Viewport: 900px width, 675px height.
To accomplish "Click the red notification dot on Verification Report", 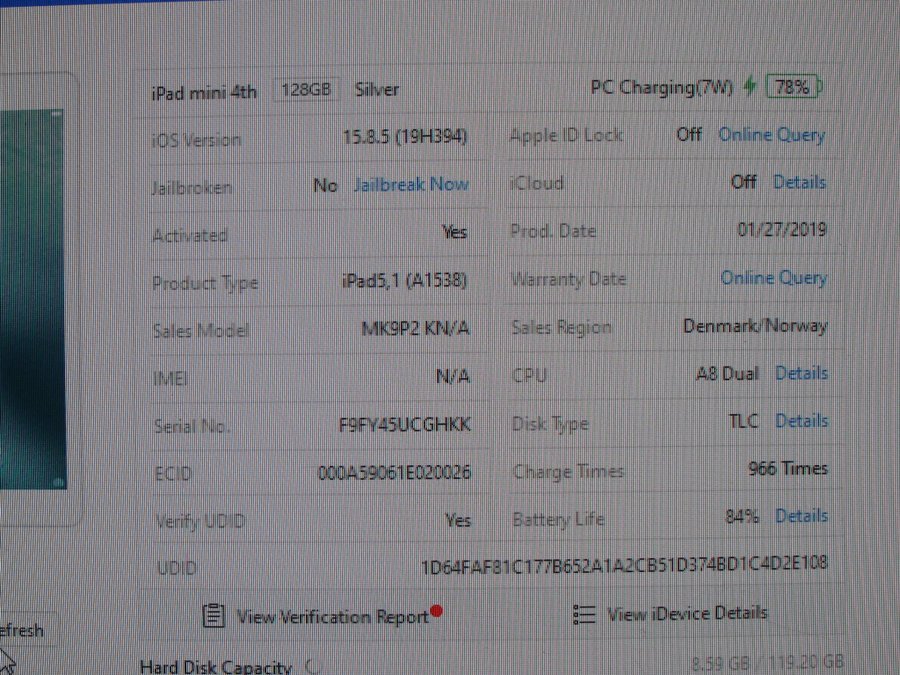I will point(437,612).
